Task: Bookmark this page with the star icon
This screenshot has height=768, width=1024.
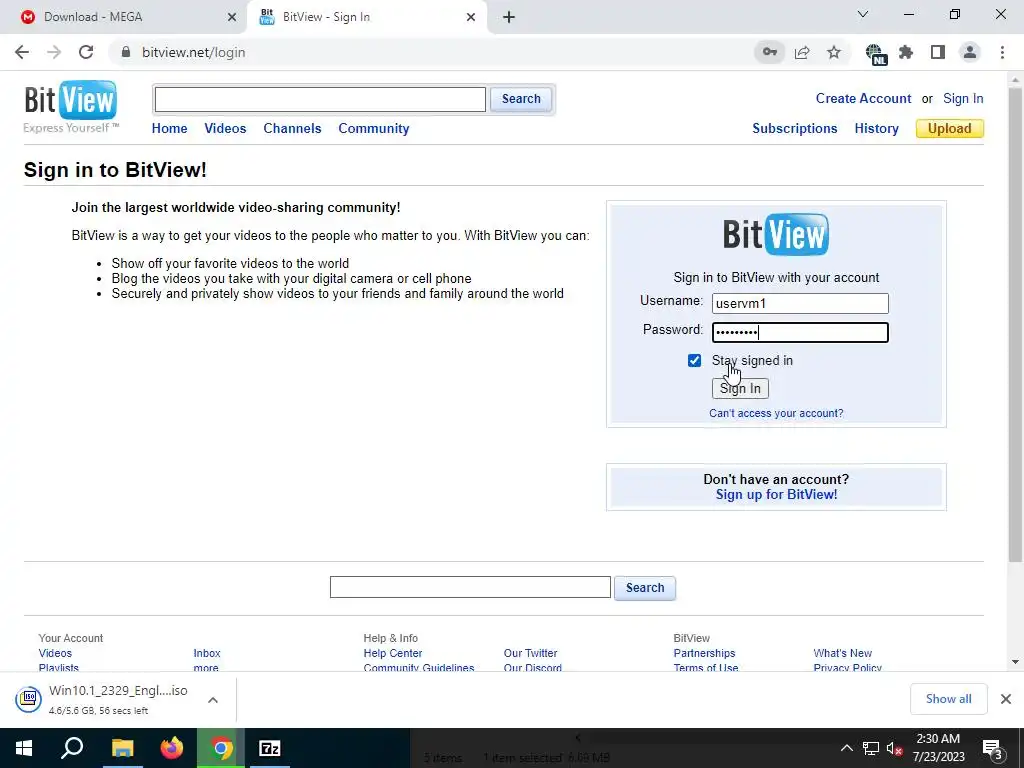Action: click(834, 52)
